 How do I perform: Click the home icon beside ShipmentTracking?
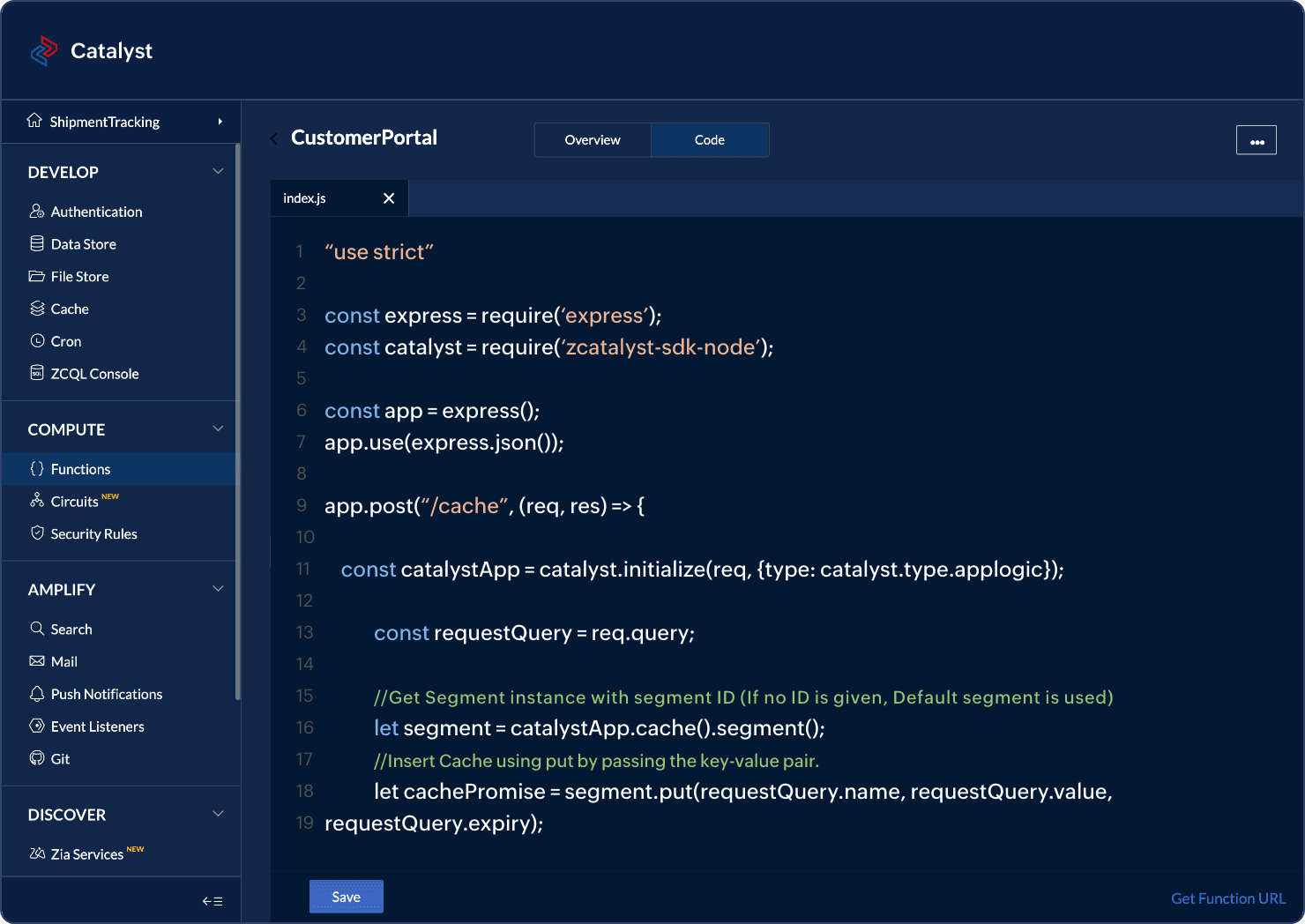coord(34,120)
